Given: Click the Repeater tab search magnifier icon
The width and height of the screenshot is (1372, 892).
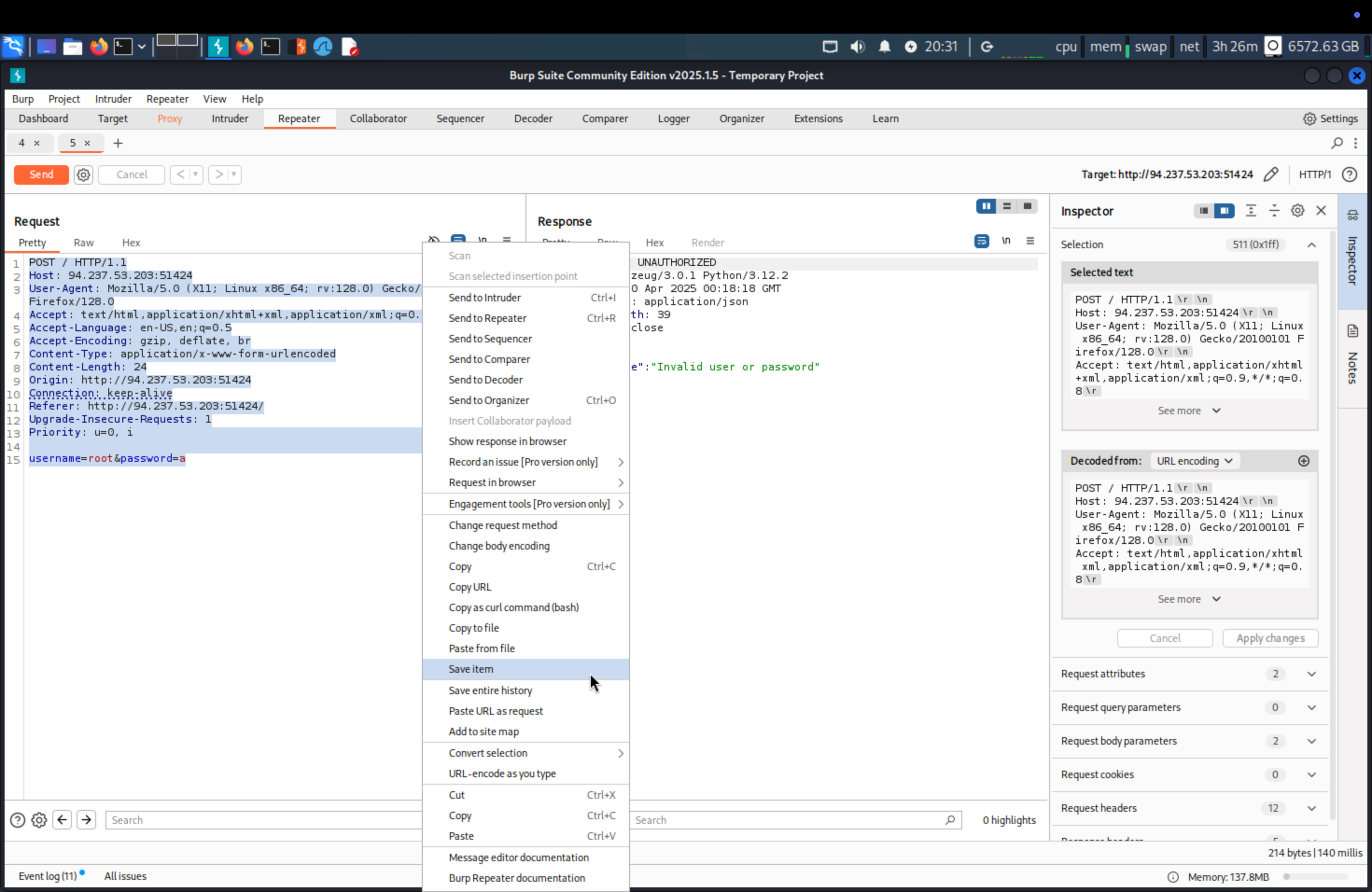Looking at the screenshot, I should tap(1337, 143).
